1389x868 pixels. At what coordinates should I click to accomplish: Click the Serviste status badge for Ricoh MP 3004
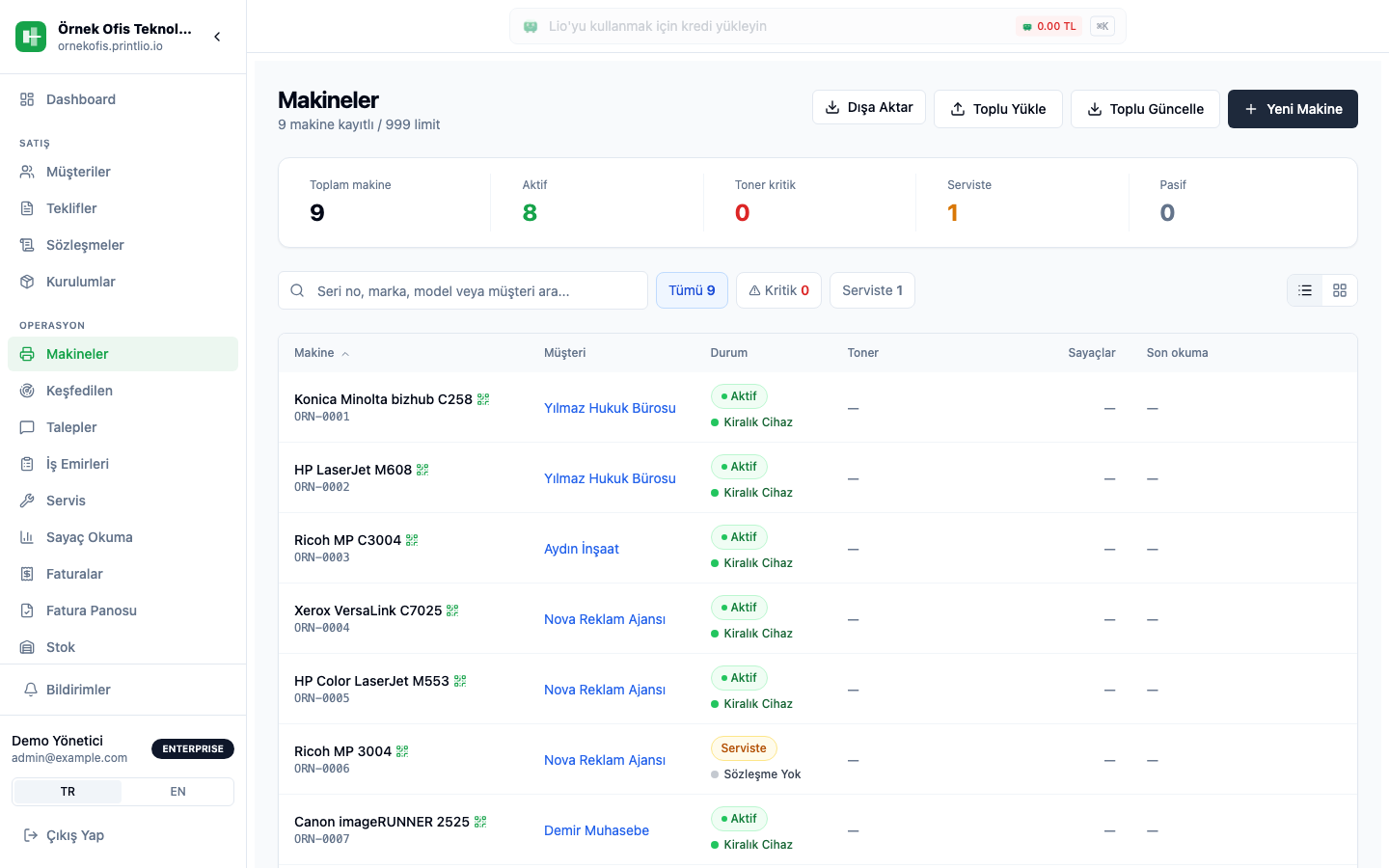744,748
